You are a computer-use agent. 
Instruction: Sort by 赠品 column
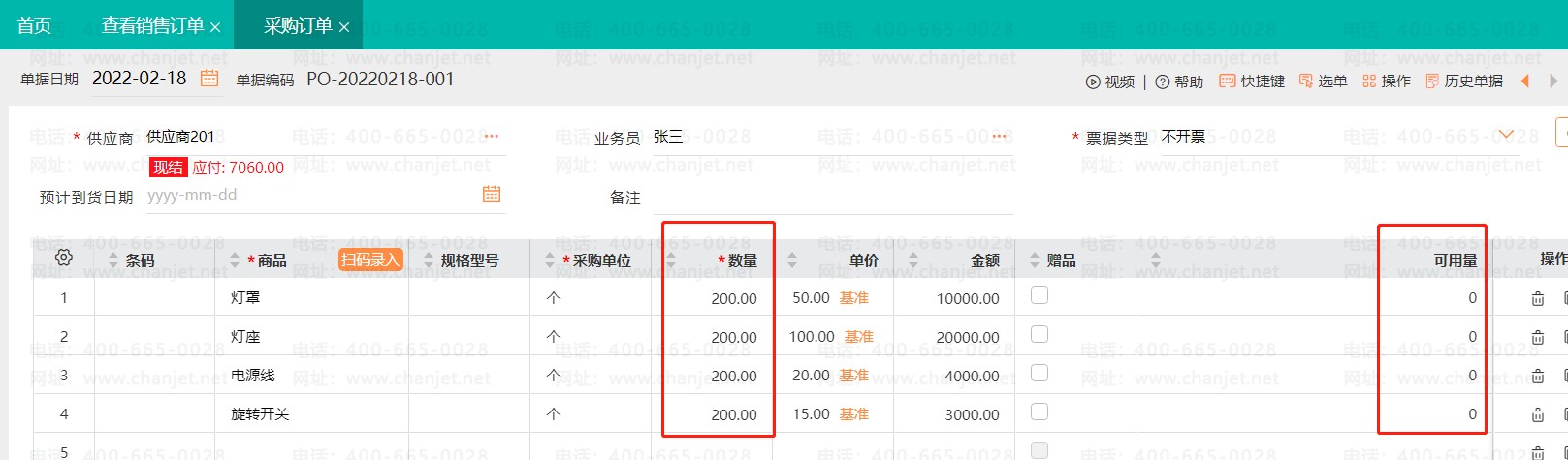[x=1034, y=260]
